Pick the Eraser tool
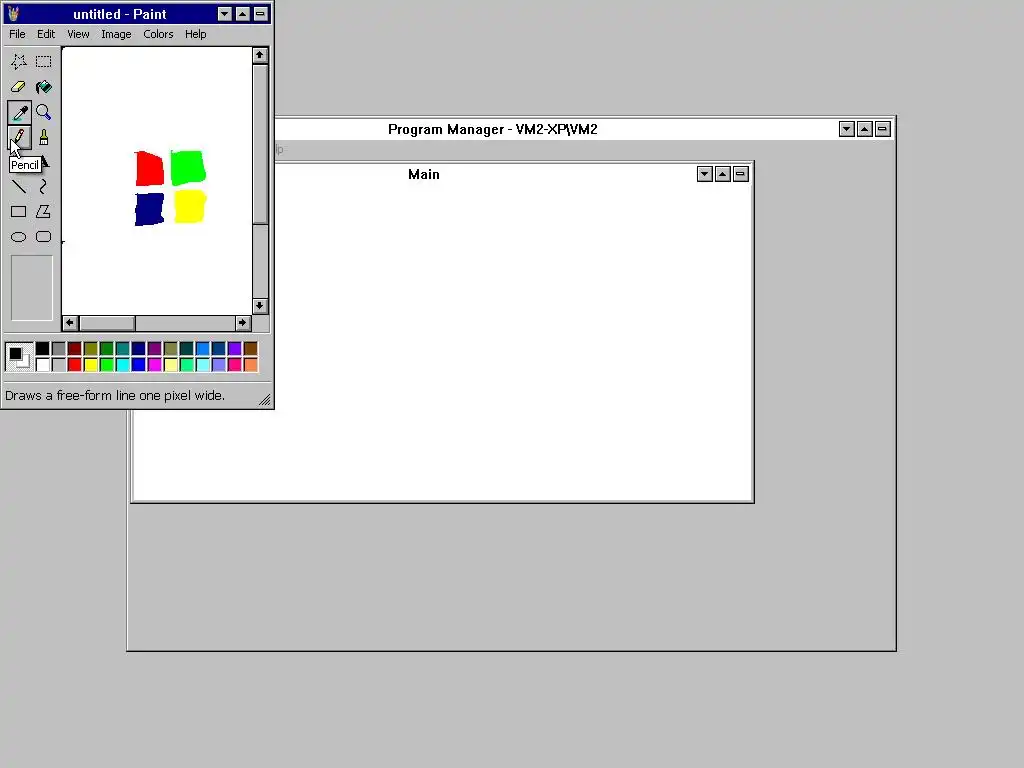The width and height of the screenshot is (1024, 768). tap(18, 87)
